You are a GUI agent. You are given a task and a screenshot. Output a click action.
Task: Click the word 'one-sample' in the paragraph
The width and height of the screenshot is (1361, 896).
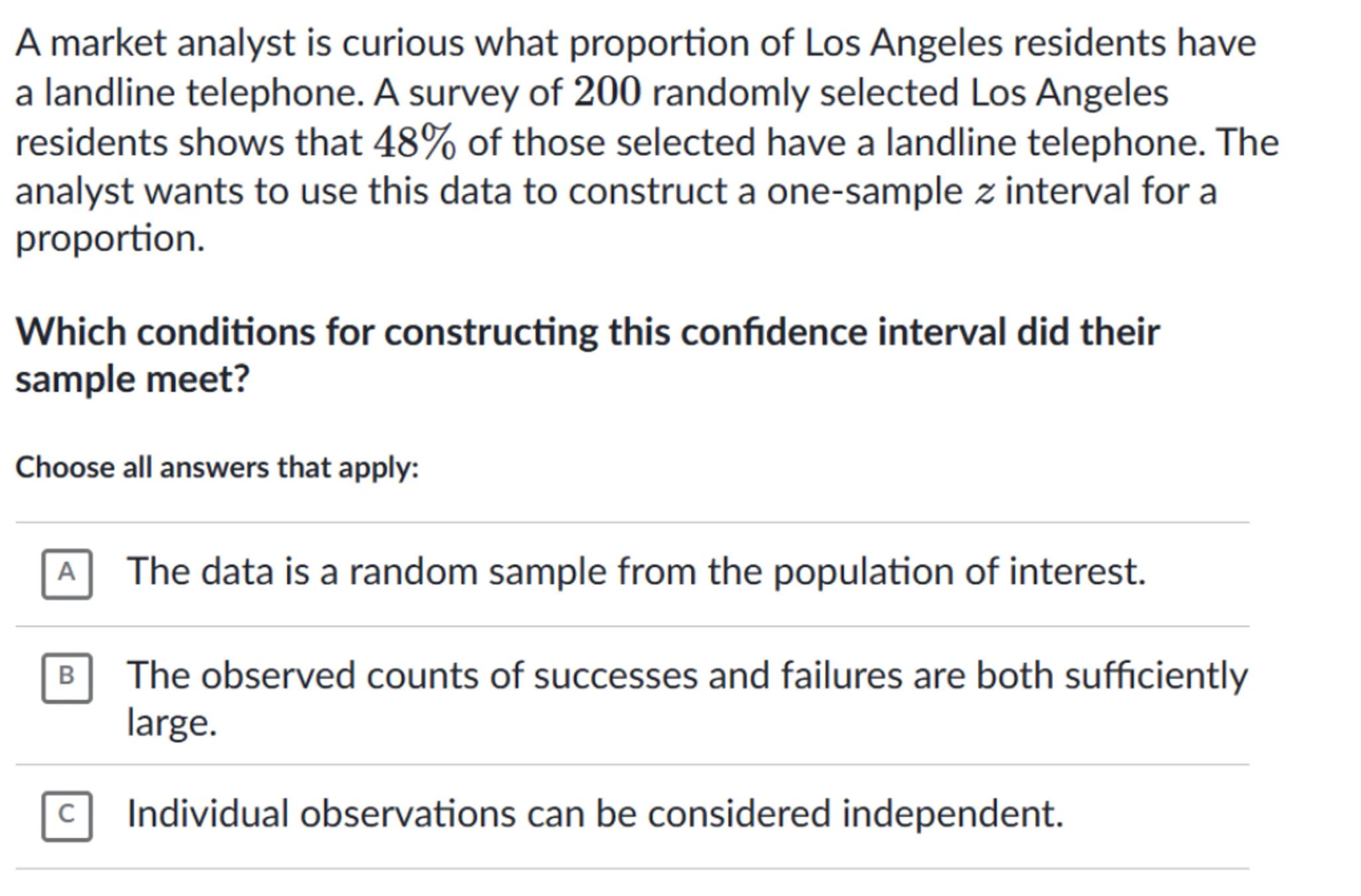[864, 192]
